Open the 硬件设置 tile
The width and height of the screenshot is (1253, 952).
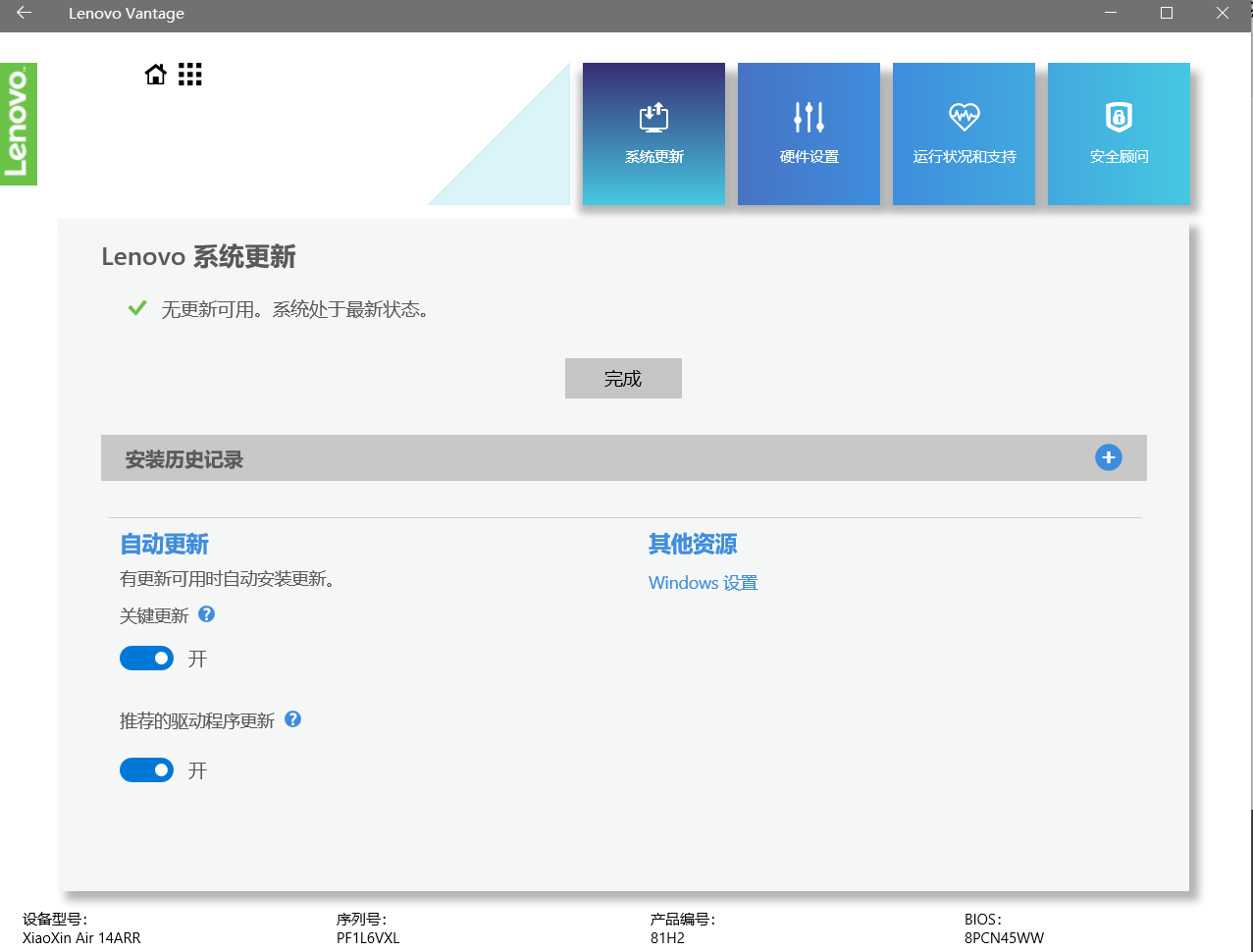click(809, 134)
